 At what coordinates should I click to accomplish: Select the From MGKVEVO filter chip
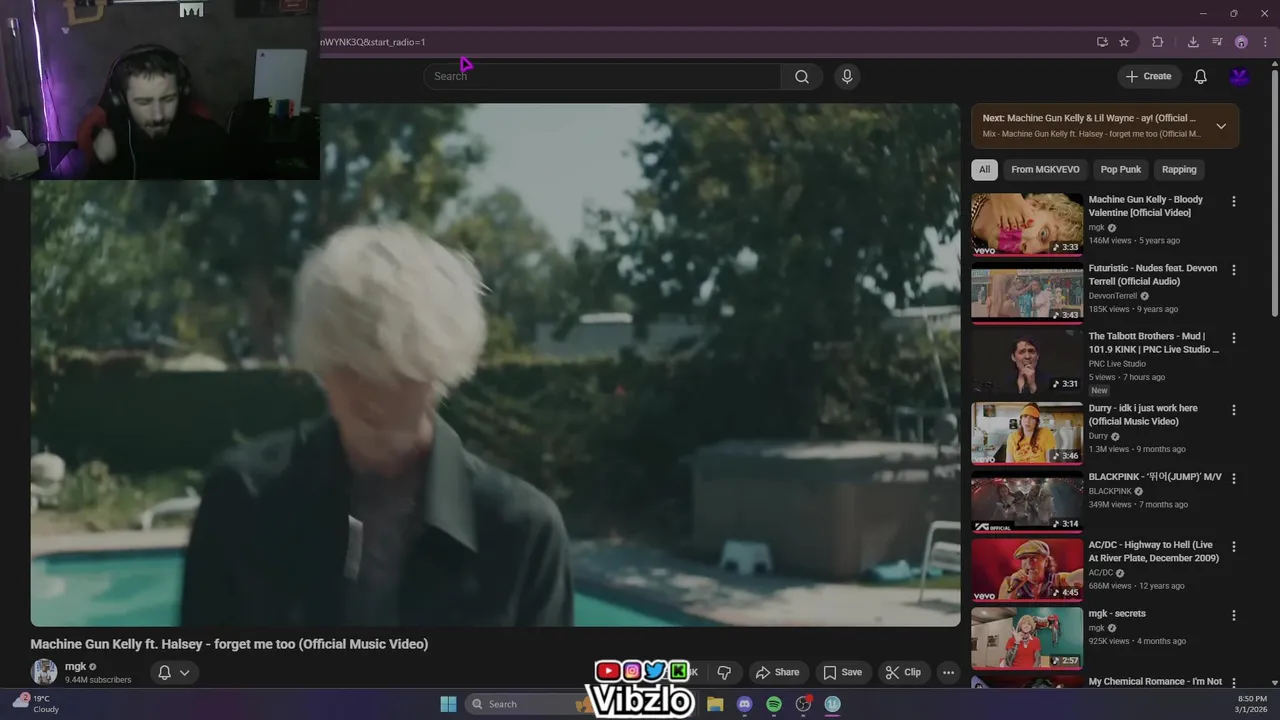(1045, 169)
